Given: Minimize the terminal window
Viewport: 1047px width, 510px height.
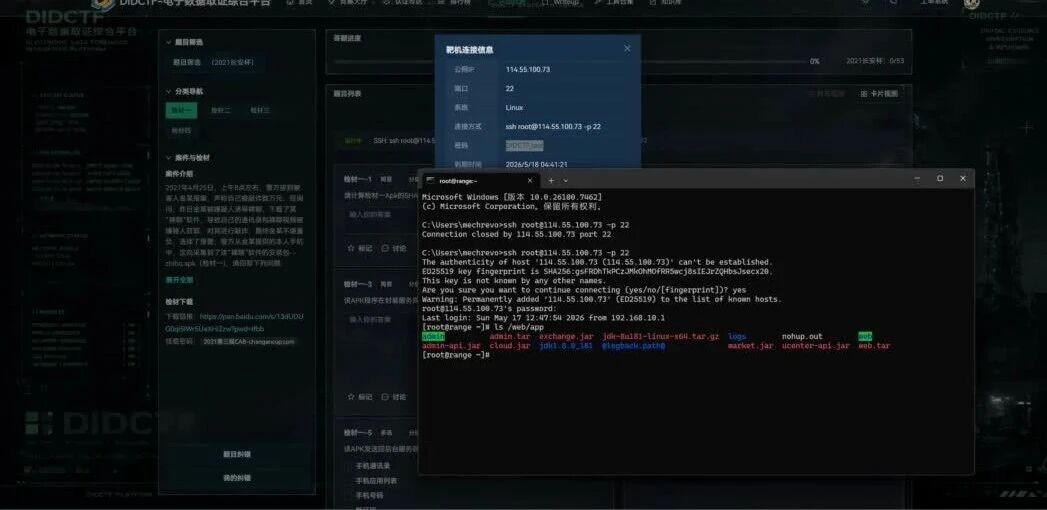Looking at the screenshot, I should click(918, 178).
